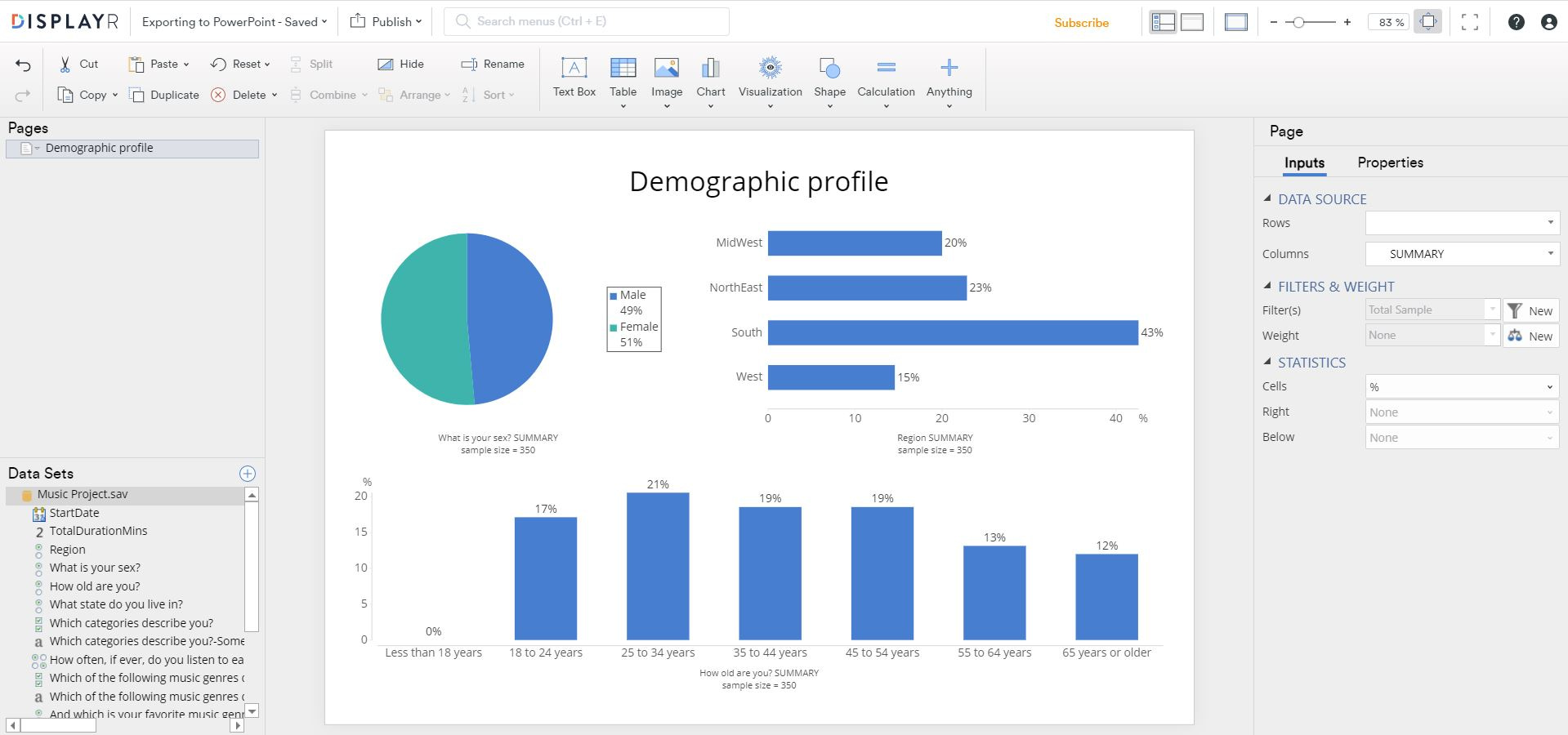
Task: Open the Visualization insert menu
Action: (x=770, y=77)
